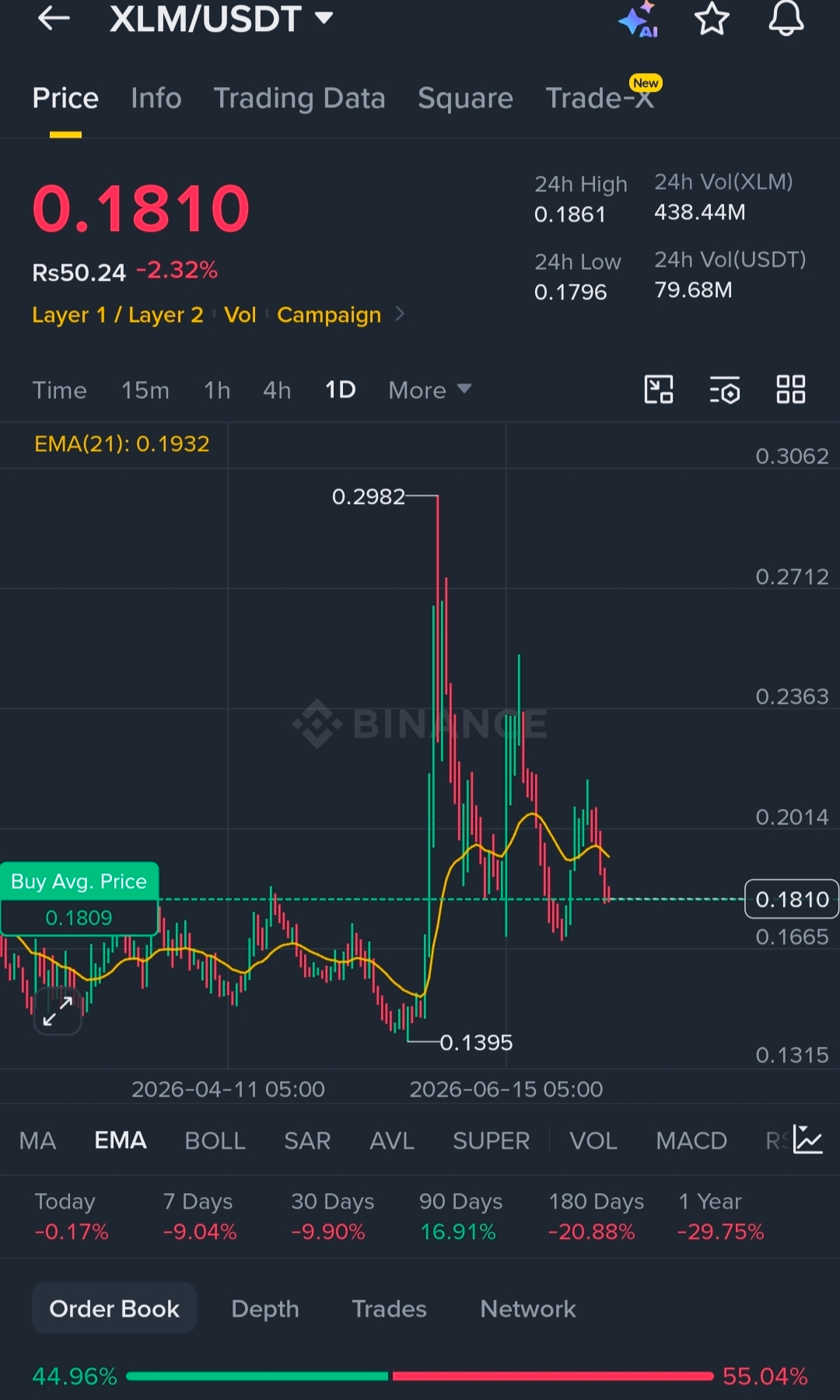Enable the MACD sub-indicator
This screenshot has width=840, height=1400.
[x=691, y=1140]
